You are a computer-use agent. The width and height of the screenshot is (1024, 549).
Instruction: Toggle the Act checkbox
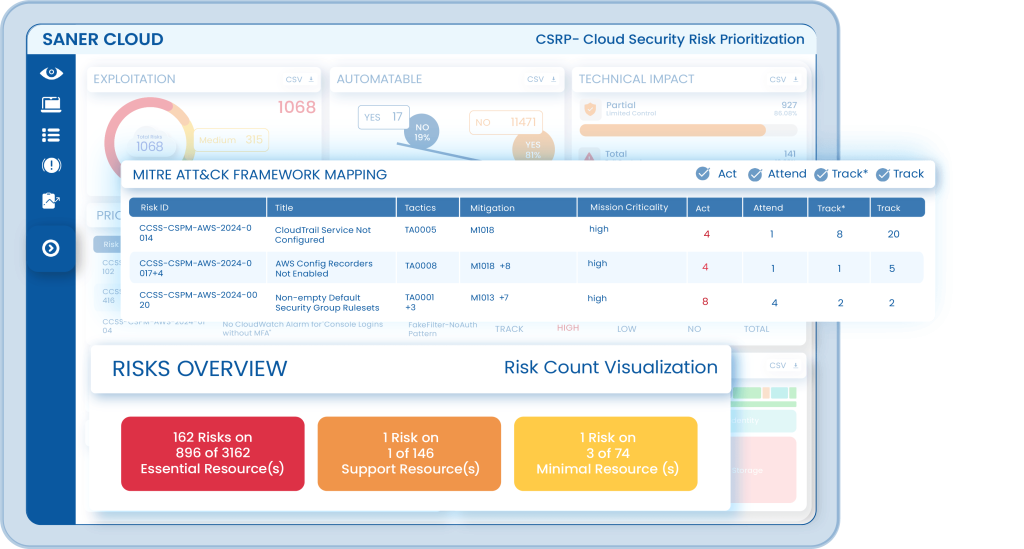pyautogui.click(x=703, y=174)
